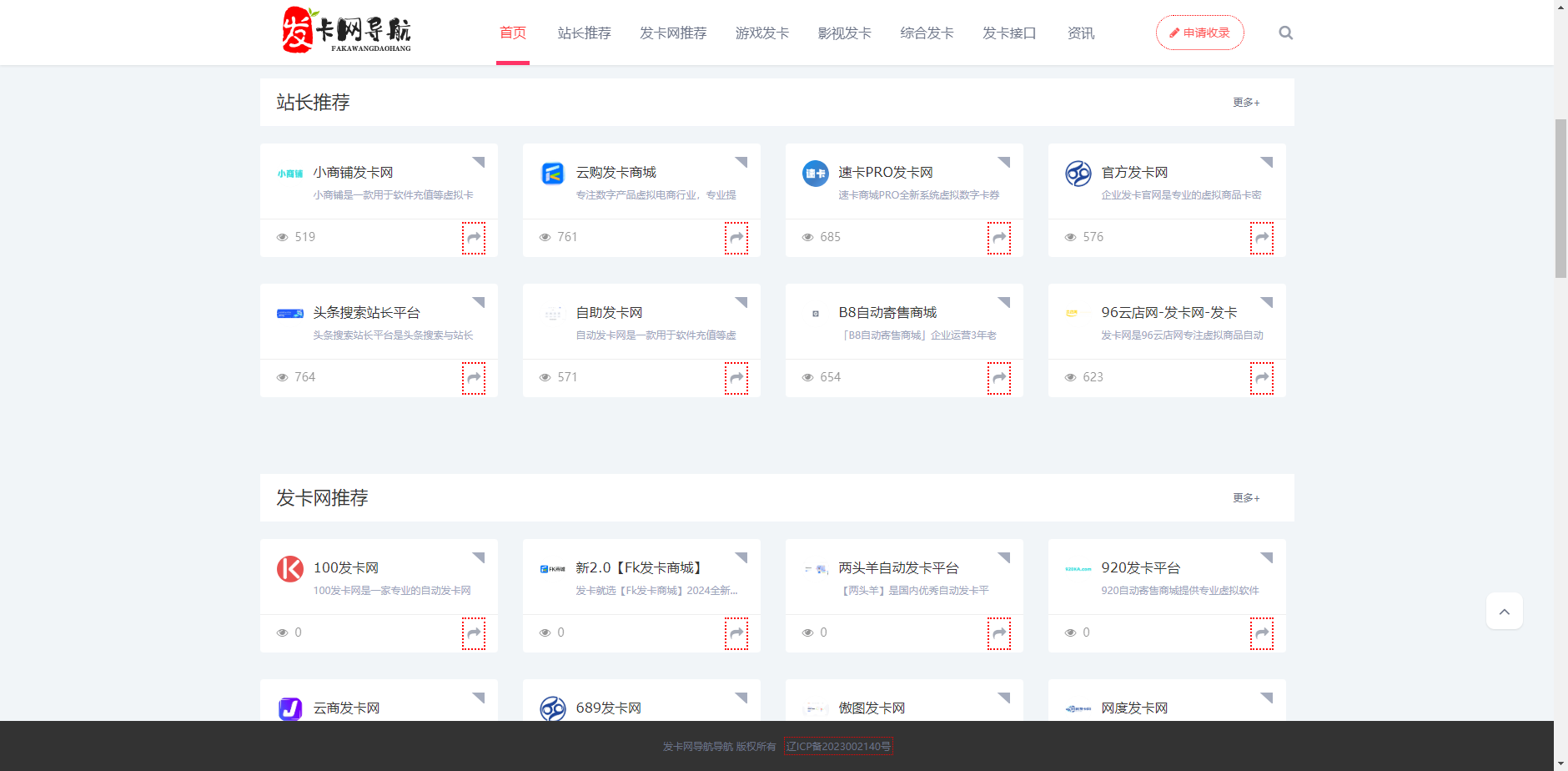Click corner triangle on 自助发卡网 card

(742, 301)
